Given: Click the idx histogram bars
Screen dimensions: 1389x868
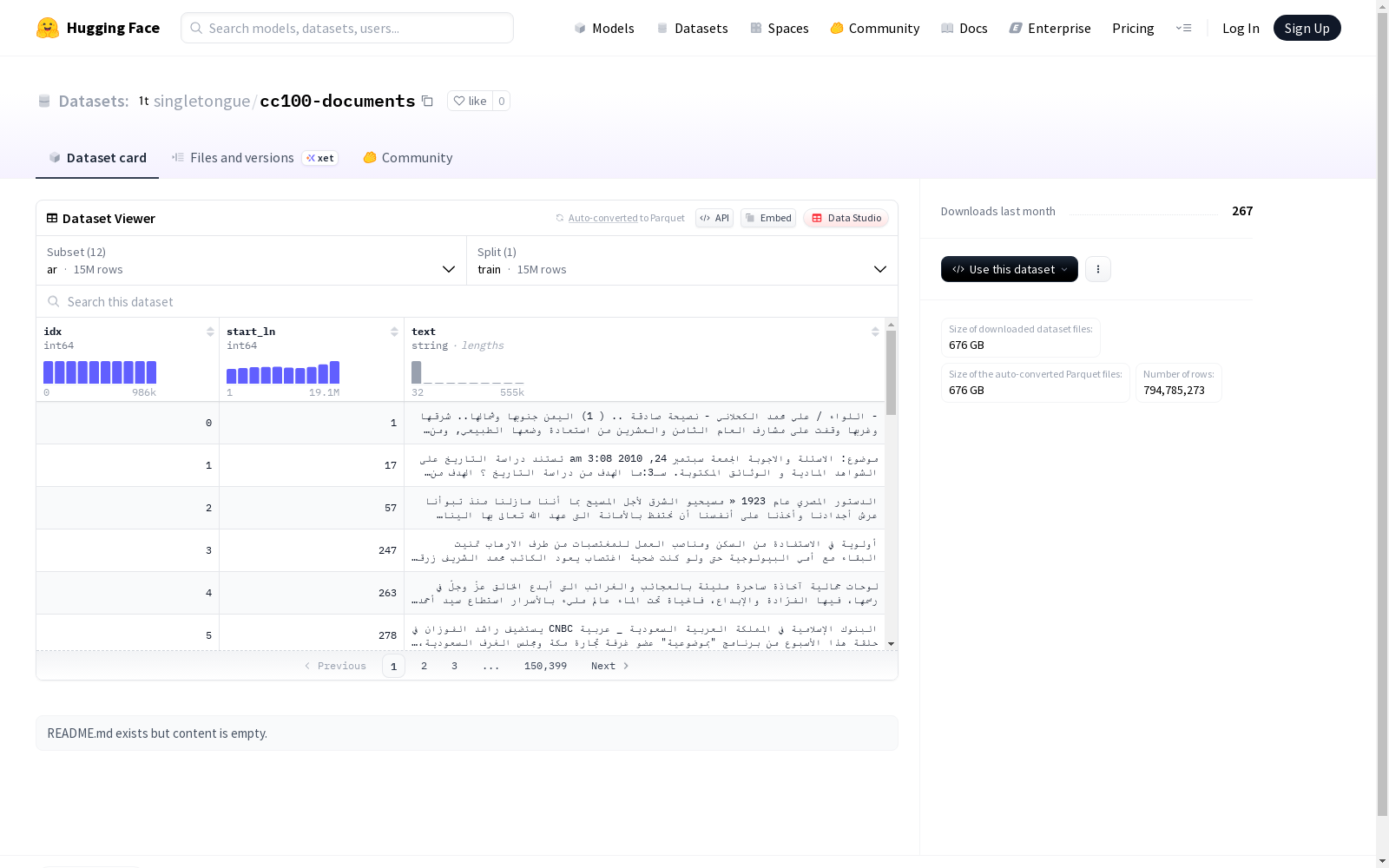Looking at the screenshot, I should click(100, 372).
